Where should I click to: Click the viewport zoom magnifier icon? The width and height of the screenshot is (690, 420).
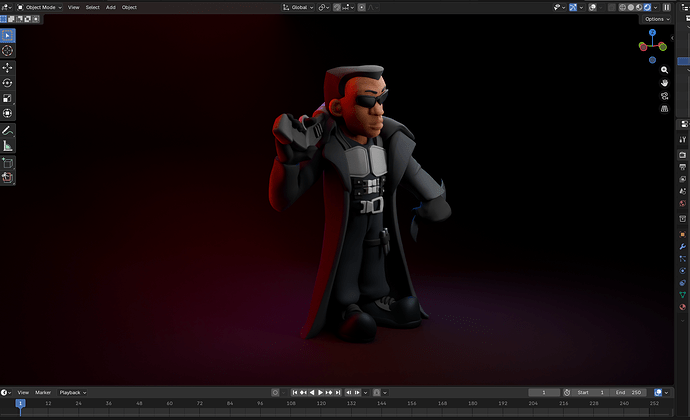coord(664,70)
